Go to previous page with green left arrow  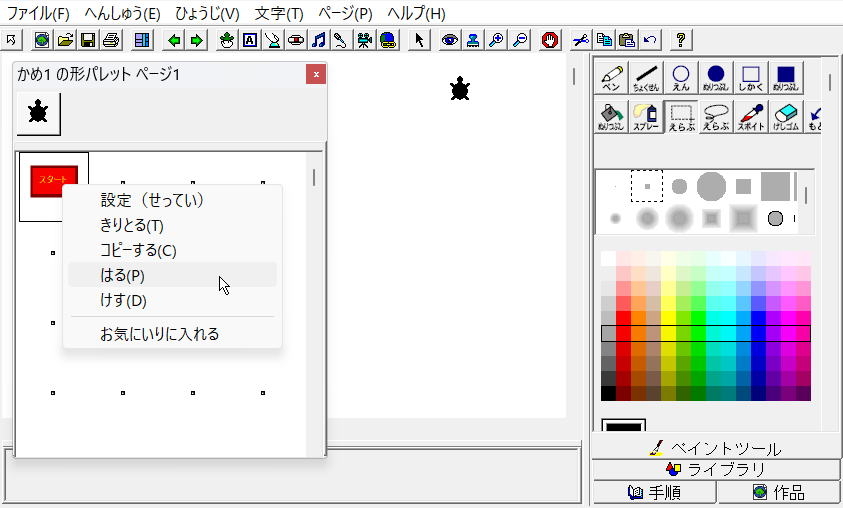pyautogui.click(x=174, y=40)
